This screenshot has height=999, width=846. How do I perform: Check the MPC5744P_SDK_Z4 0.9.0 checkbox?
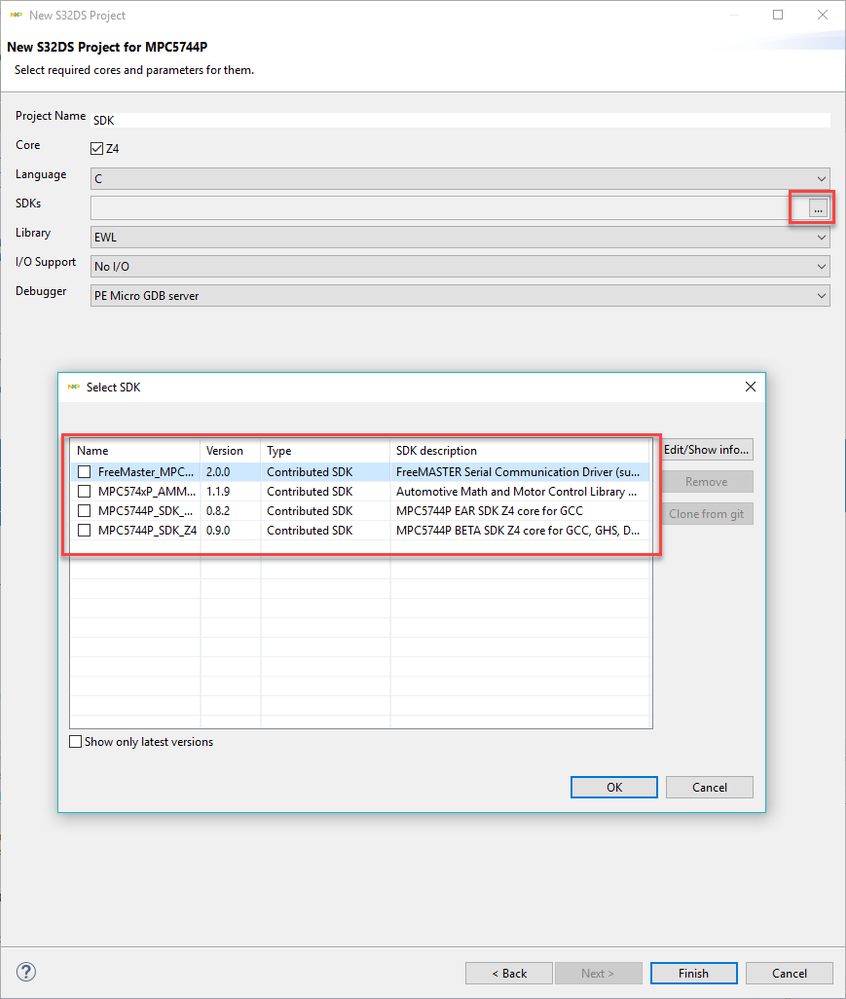tap(84, 531)
